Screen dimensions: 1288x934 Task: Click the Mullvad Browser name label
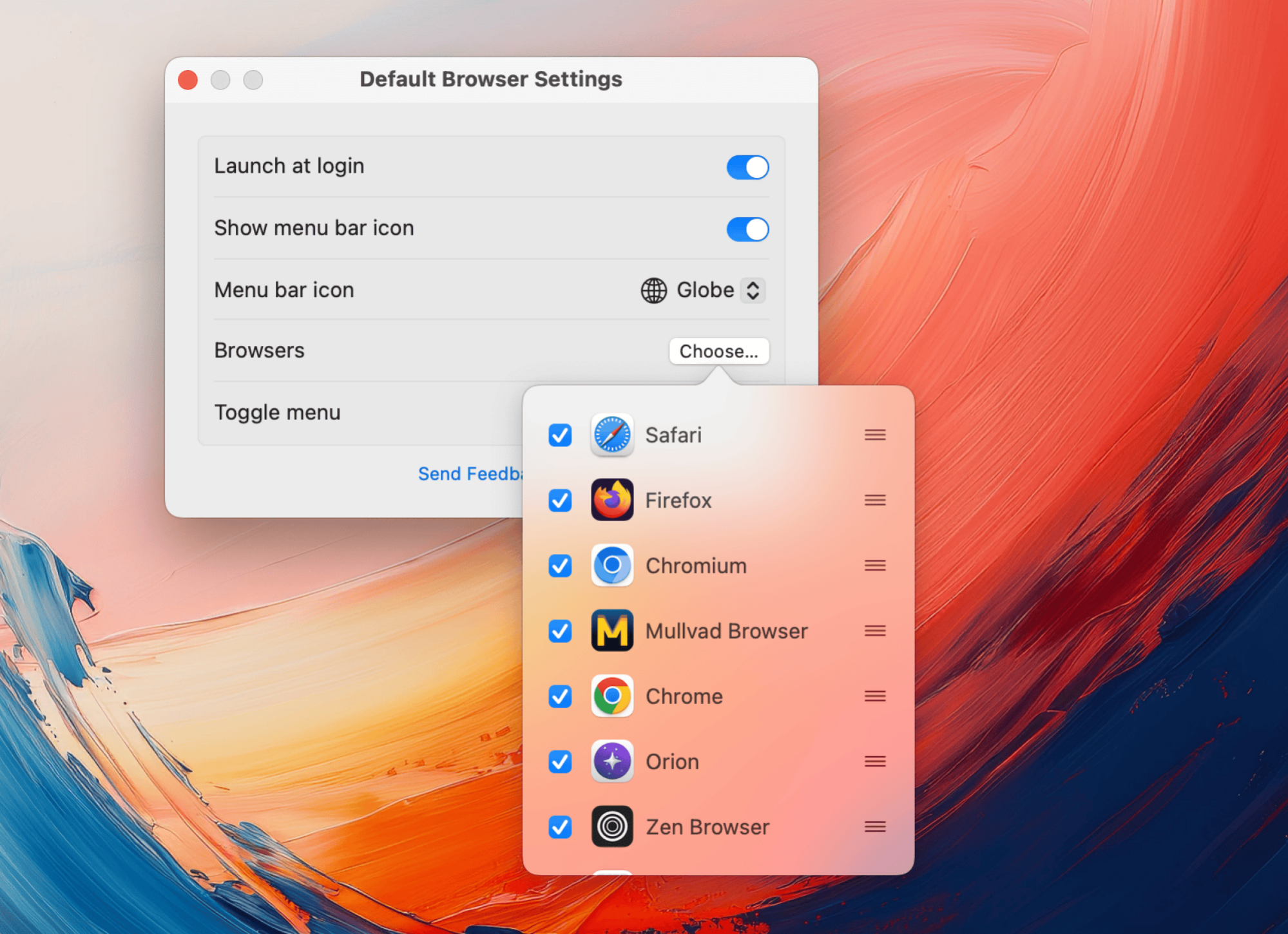coord(726,631)
